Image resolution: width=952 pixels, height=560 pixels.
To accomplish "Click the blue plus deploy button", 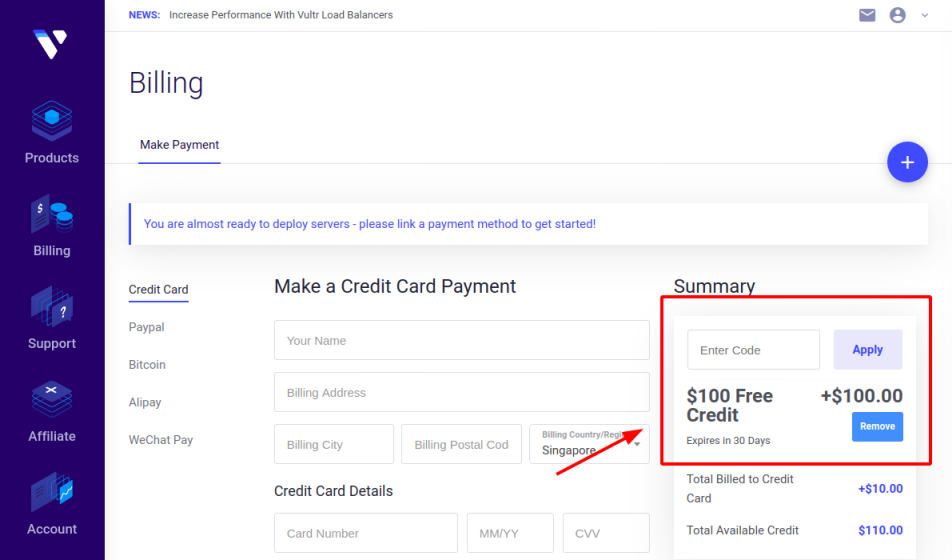I will click(x=907, y=162).
